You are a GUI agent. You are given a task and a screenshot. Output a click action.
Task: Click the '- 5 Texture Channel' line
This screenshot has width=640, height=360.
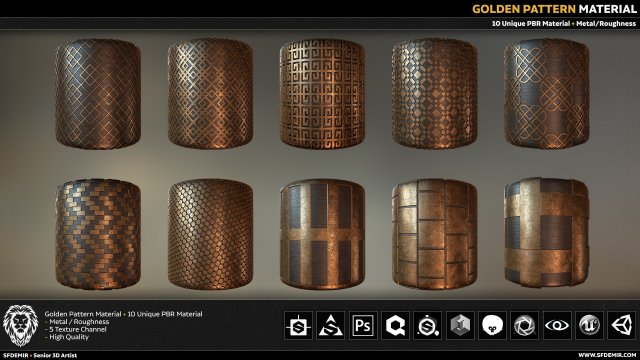(x=76, y=329)
